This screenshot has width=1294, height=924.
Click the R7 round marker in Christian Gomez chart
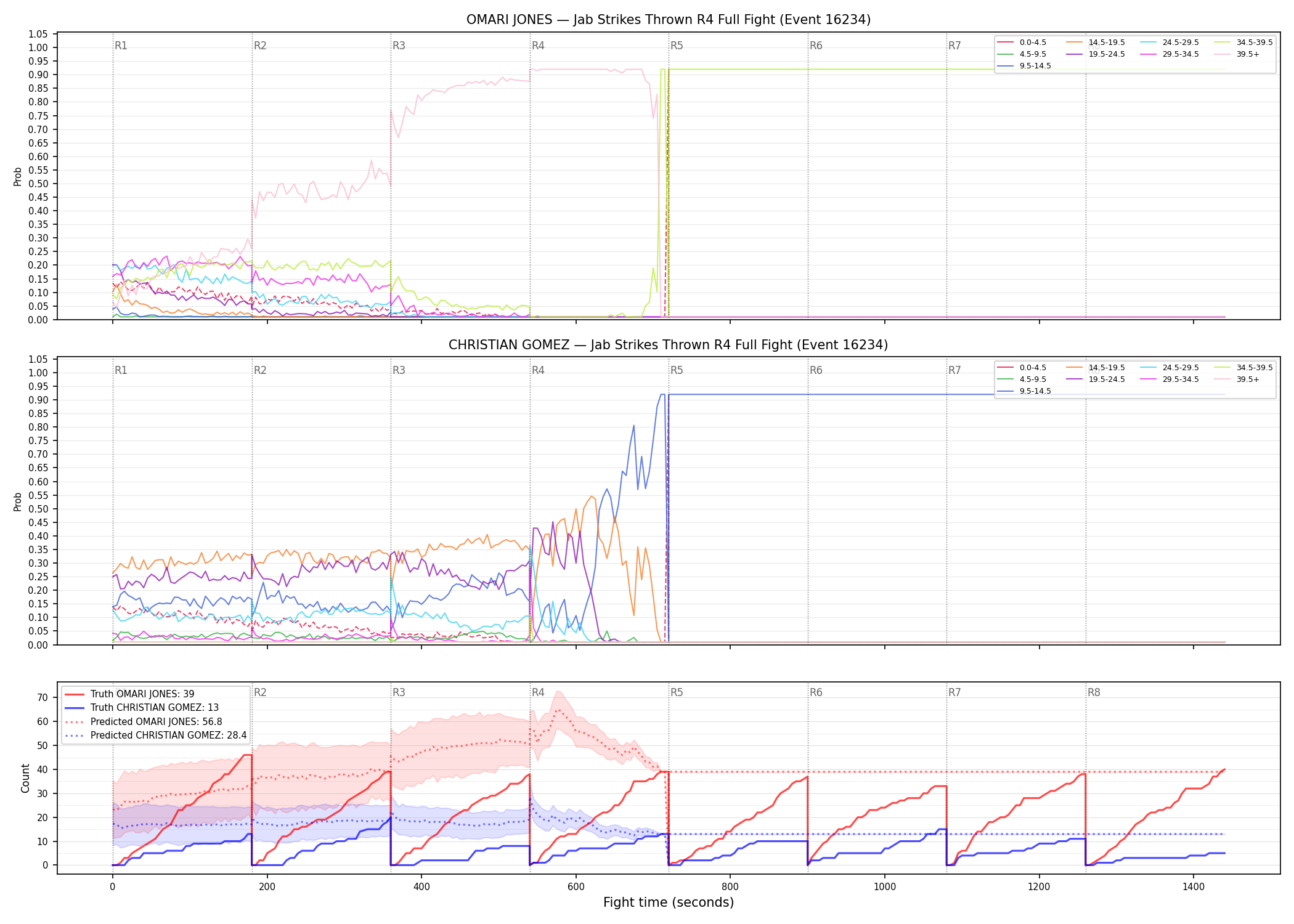point(954,370)
